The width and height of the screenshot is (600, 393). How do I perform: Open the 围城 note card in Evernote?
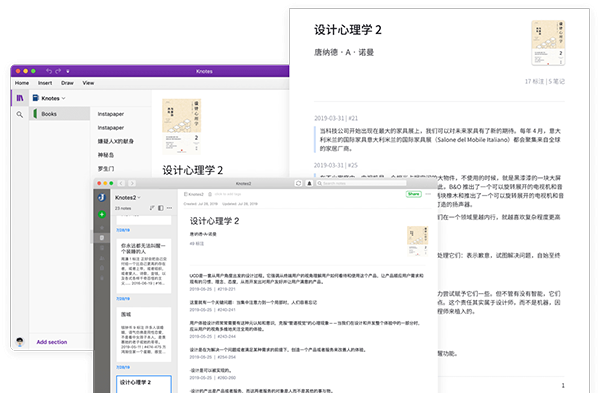[143, 334]
